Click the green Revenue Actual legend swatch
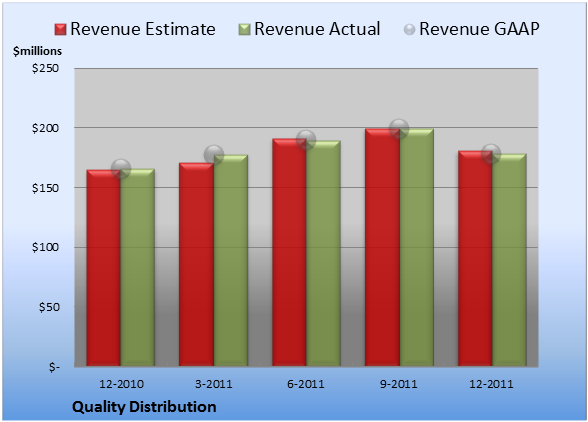This screenshot has width=588, height=422. (x=244, y=30)
